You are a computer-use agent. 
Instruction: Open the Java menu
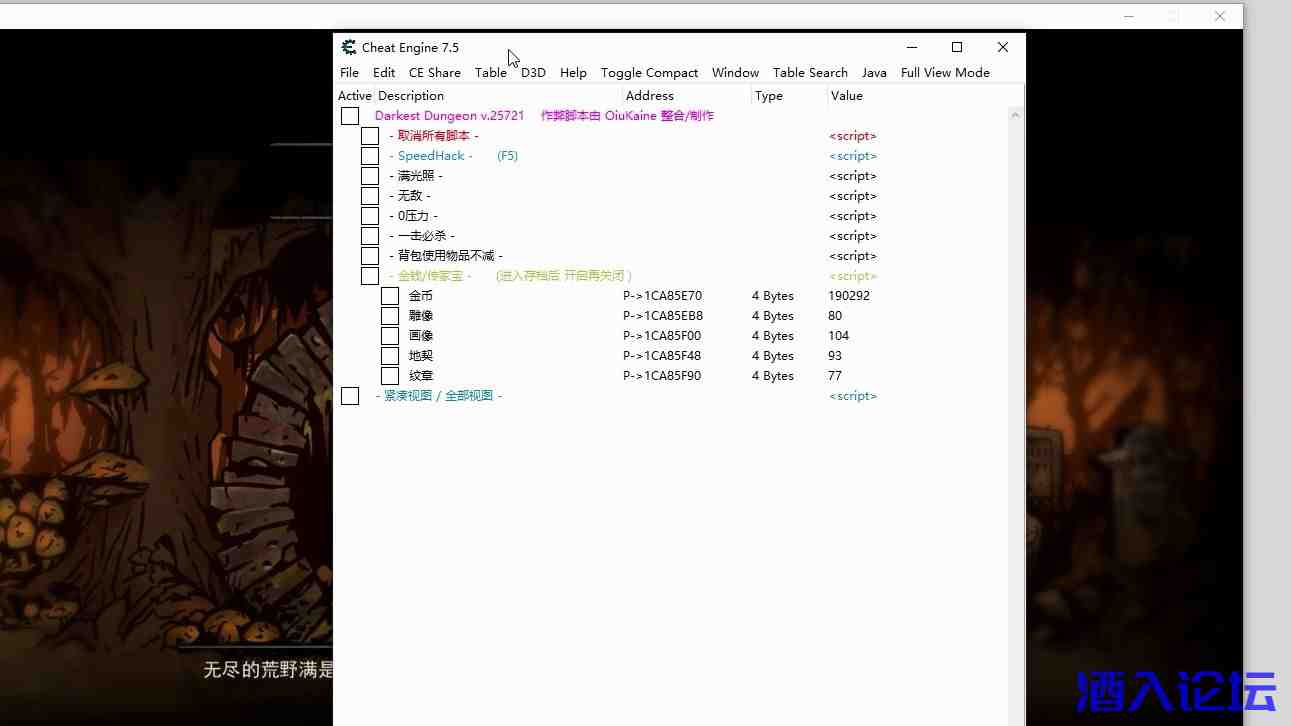pos(874,73)
